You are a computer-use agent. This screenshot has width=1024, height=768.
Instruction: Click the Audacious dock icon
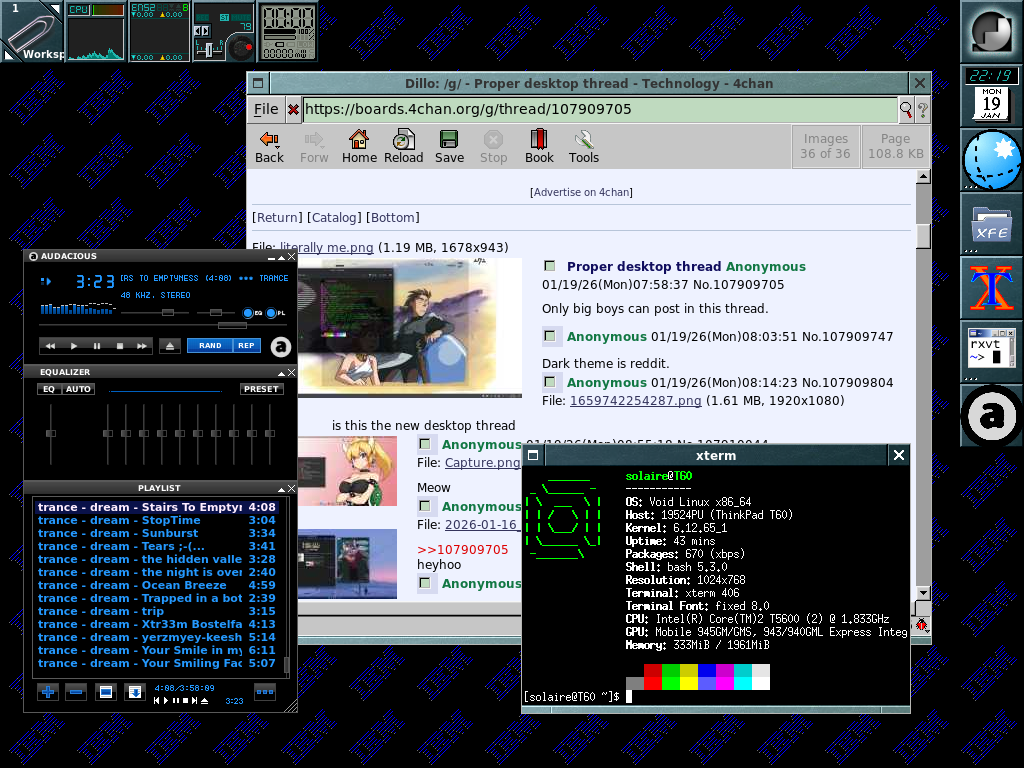coord(991,415)
